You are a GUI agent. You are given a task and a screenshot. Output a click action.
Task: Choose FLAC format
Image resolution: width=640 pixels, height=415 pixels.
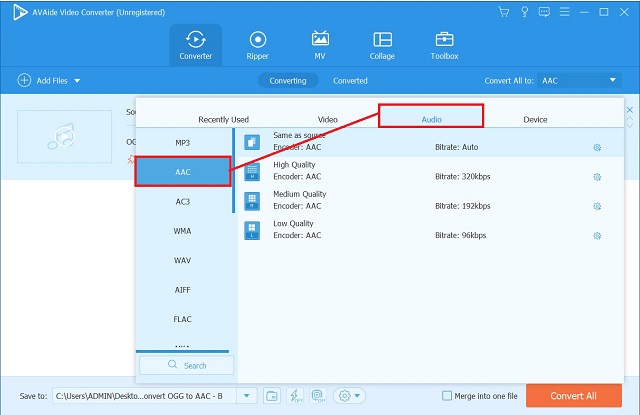(183, 319)
